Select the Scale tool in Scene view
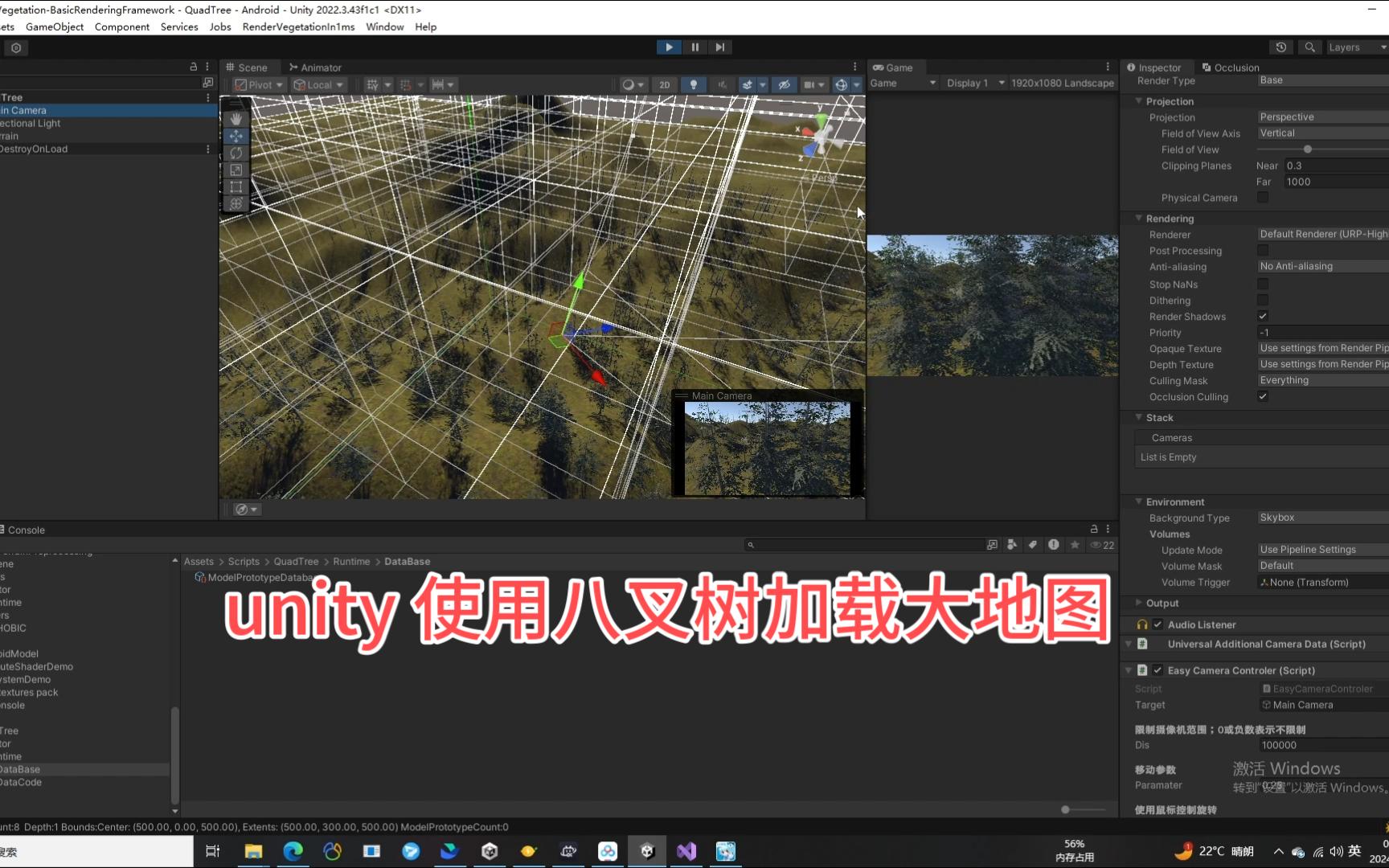Image resolution: width=1389 pixels, height=868 pixels. tap(236, 170)
